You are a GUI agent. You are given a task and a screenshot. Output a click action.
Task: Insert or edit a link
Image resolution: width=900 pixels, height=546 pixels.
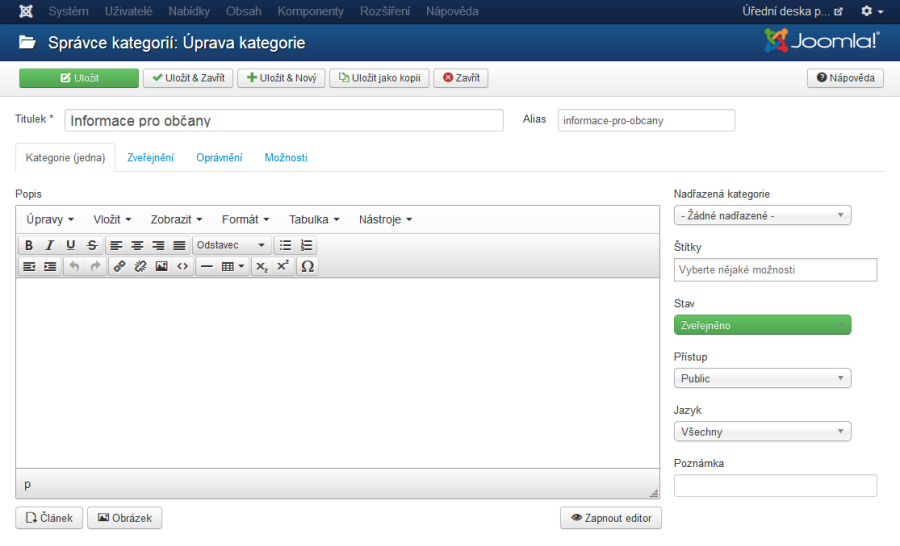point(119,266)
